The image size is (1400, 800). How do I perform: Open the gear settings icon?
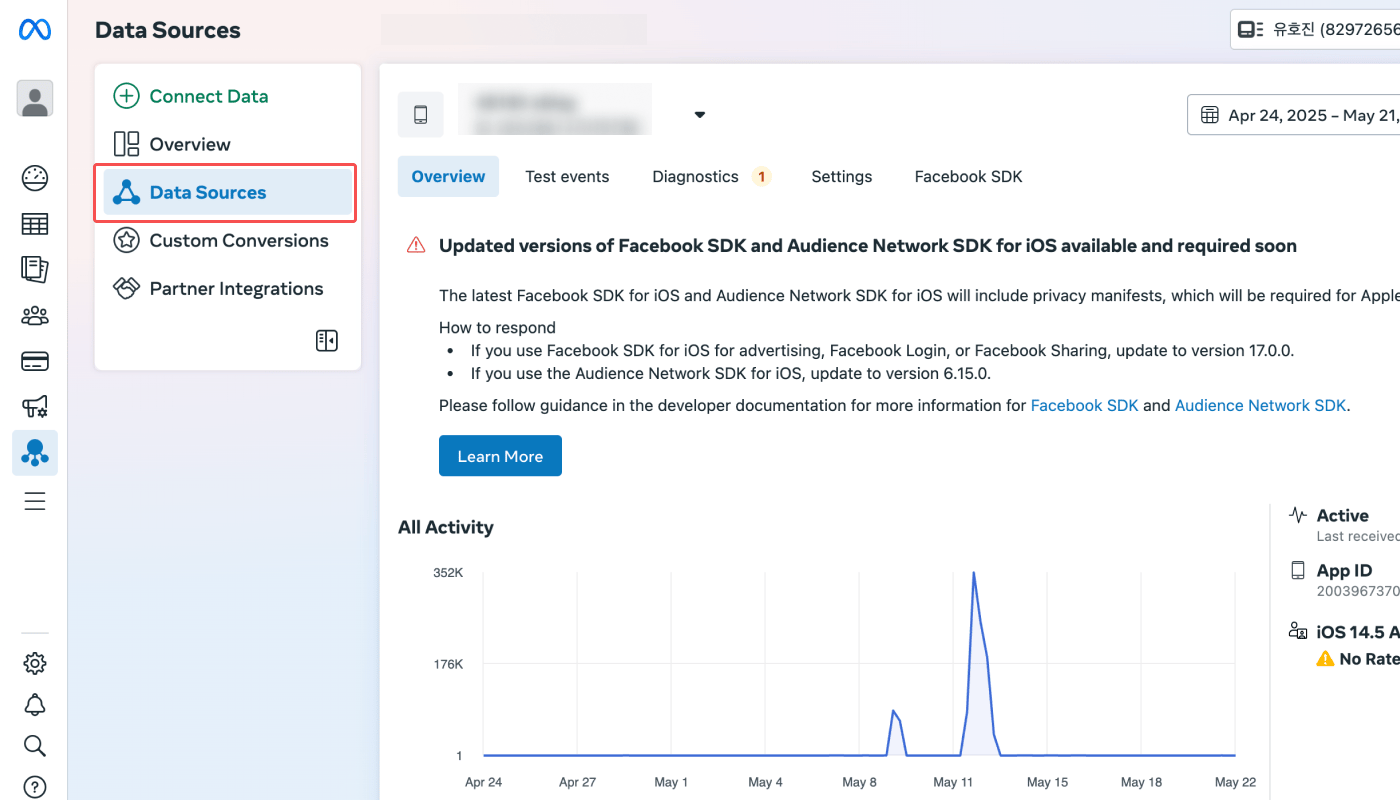coord(35,663)
